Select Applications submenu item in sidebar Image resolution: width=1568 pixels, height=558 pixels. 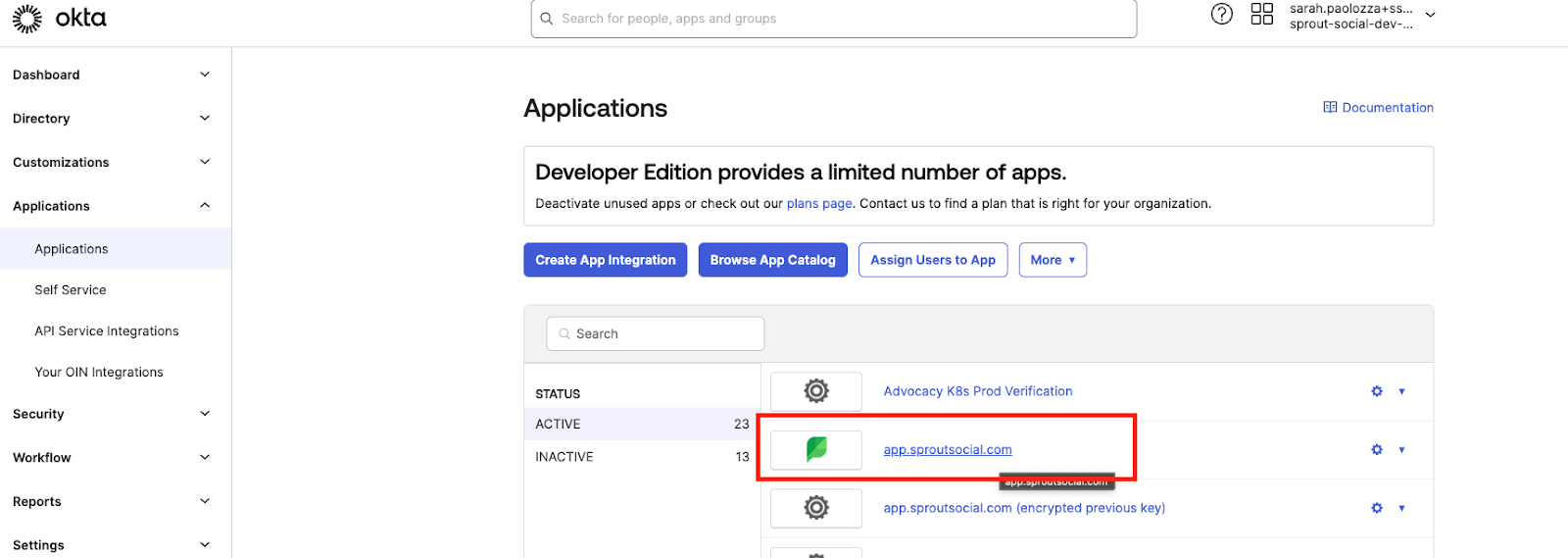tap(116, 249)
